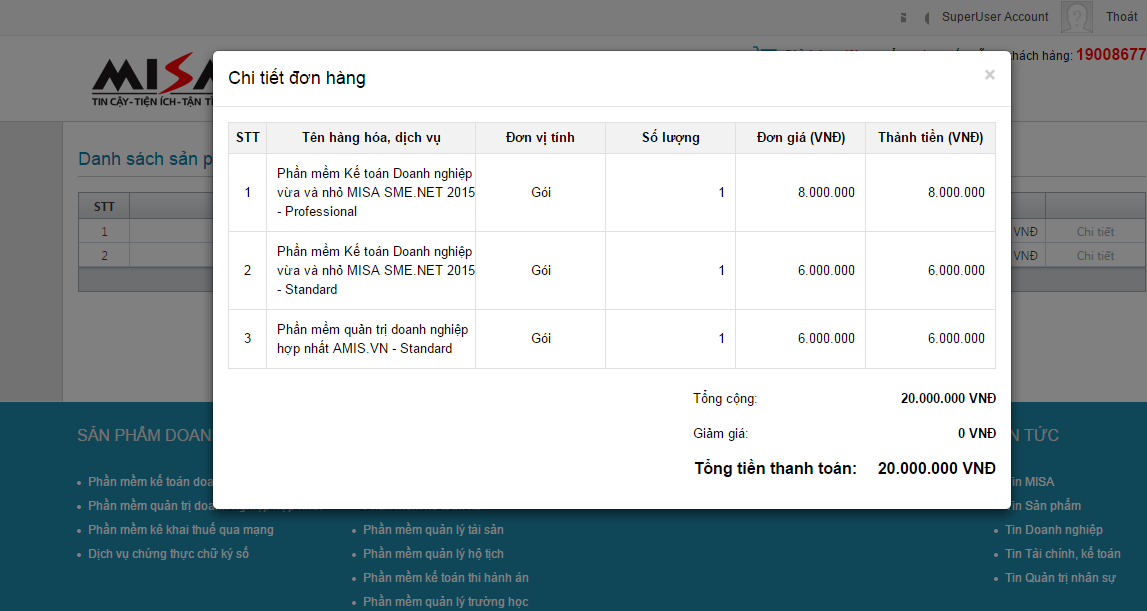
Task: Open Chi tiết link for order row 1
Action: pyautogui.click(x=1095, y=232)
